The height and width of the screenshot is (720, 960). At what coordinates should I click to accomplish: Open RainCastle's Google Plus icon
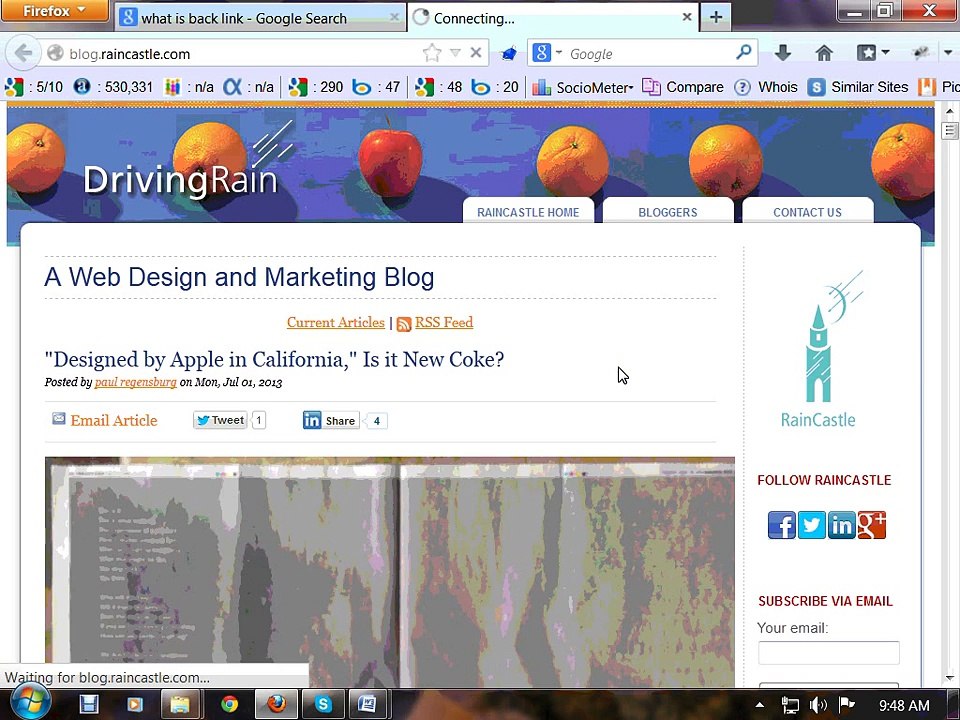tap(872, 525)
